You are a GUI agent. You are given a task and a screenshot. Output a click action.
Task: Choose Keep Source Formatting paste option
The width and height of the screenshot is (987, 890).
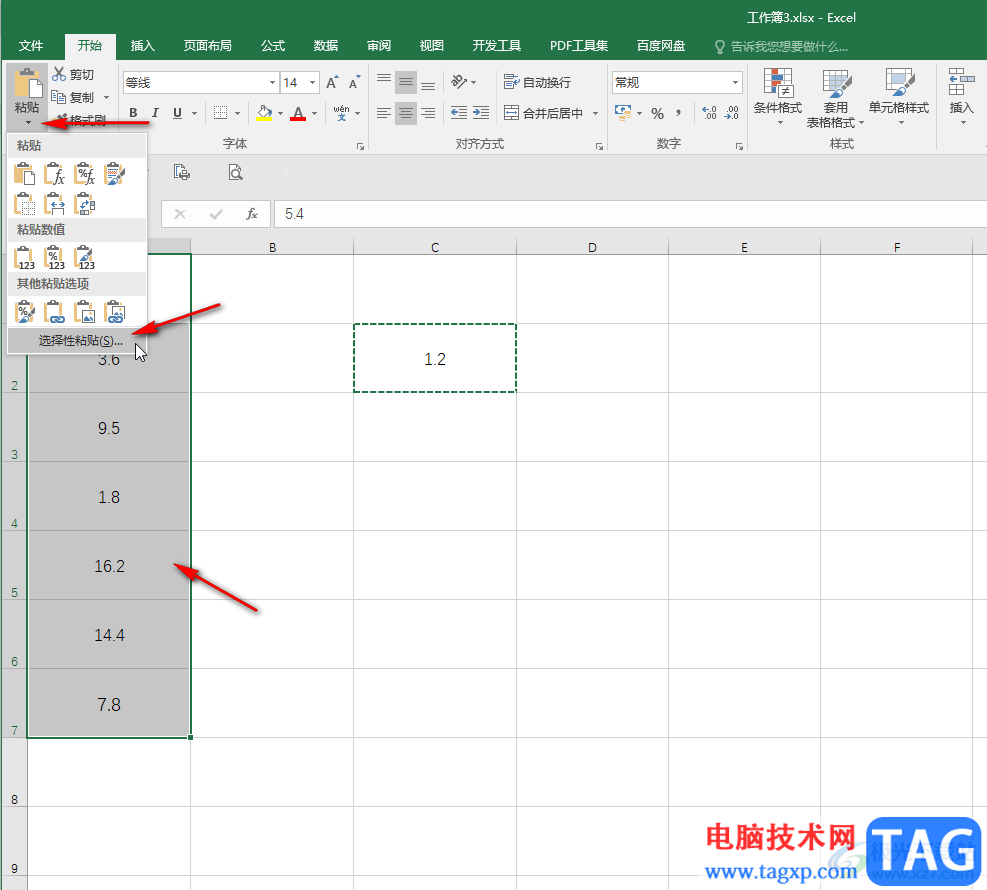(x=115, y=174)
